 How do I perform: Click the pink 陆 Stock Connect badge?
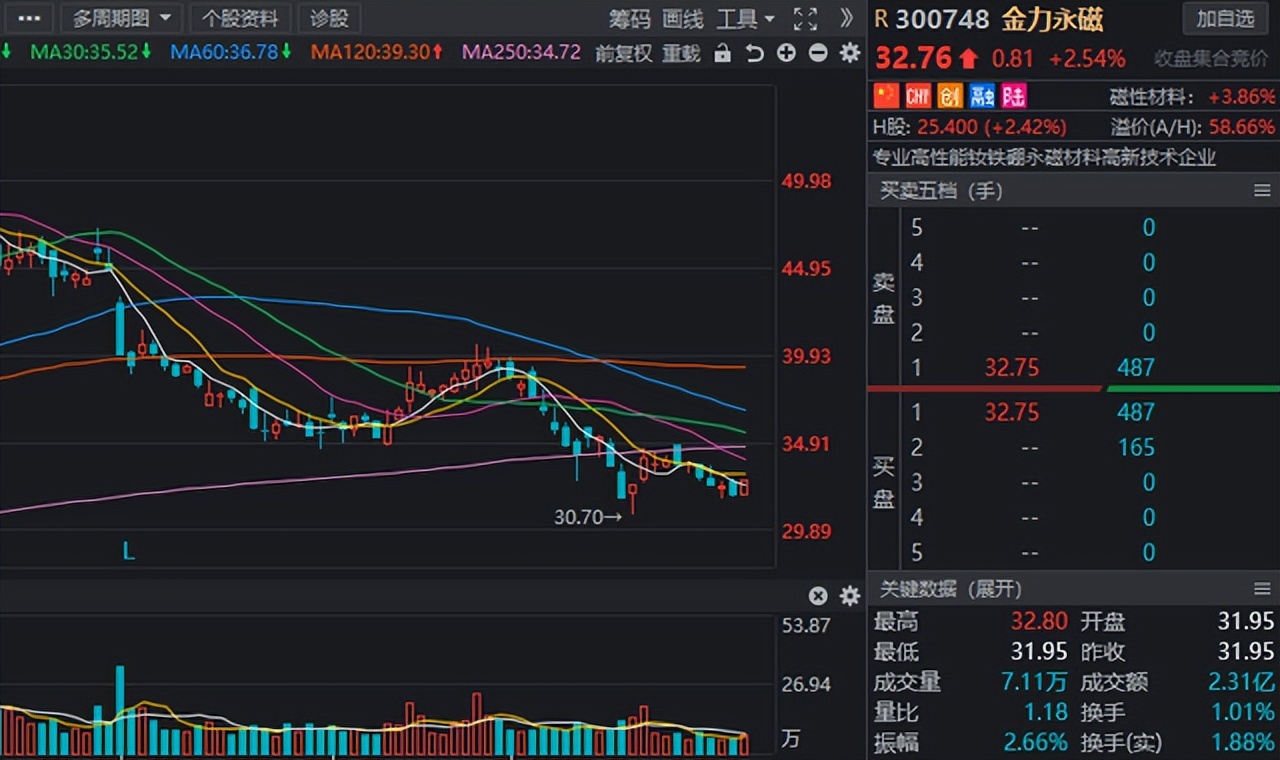(x=1014, y=96)
